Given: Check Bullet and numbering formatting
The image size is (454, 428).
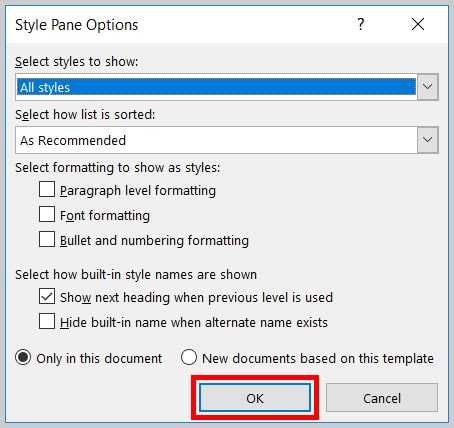Looking at the screenshot, I should click(47, 239).
